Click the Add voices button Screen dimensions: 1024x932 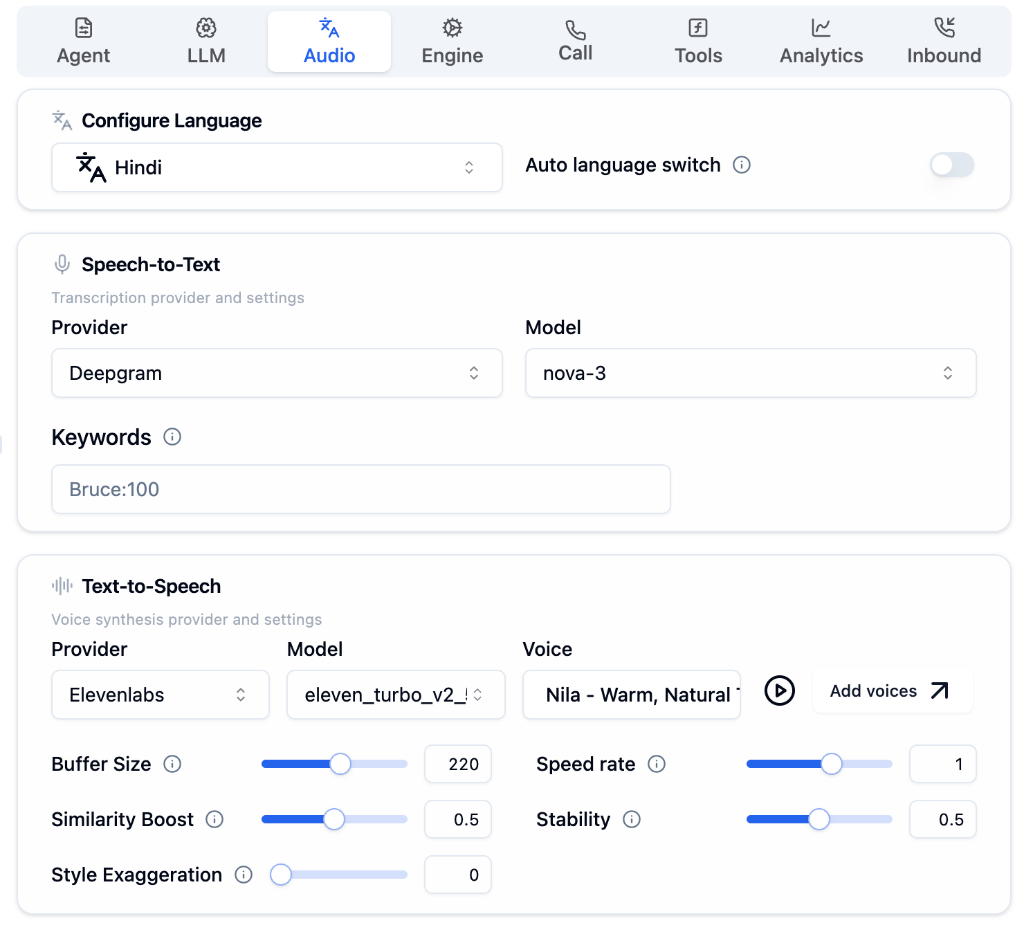pyautogui.click(x=891, y=691)
